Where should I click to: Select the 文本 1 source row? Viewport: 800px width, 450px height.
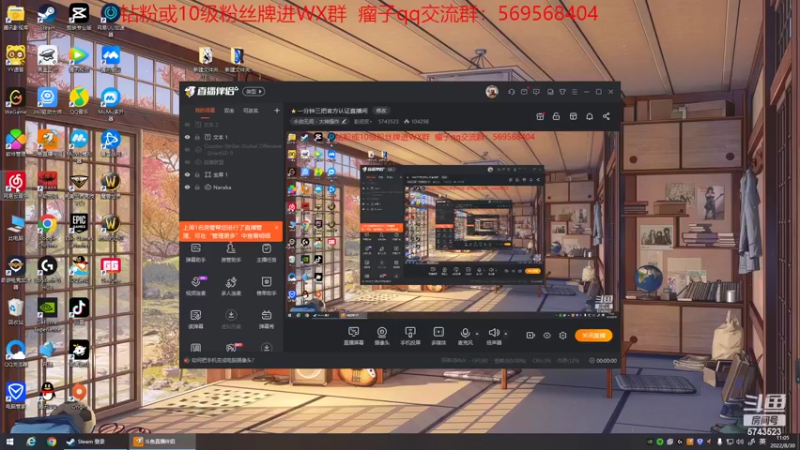(231, 137)
